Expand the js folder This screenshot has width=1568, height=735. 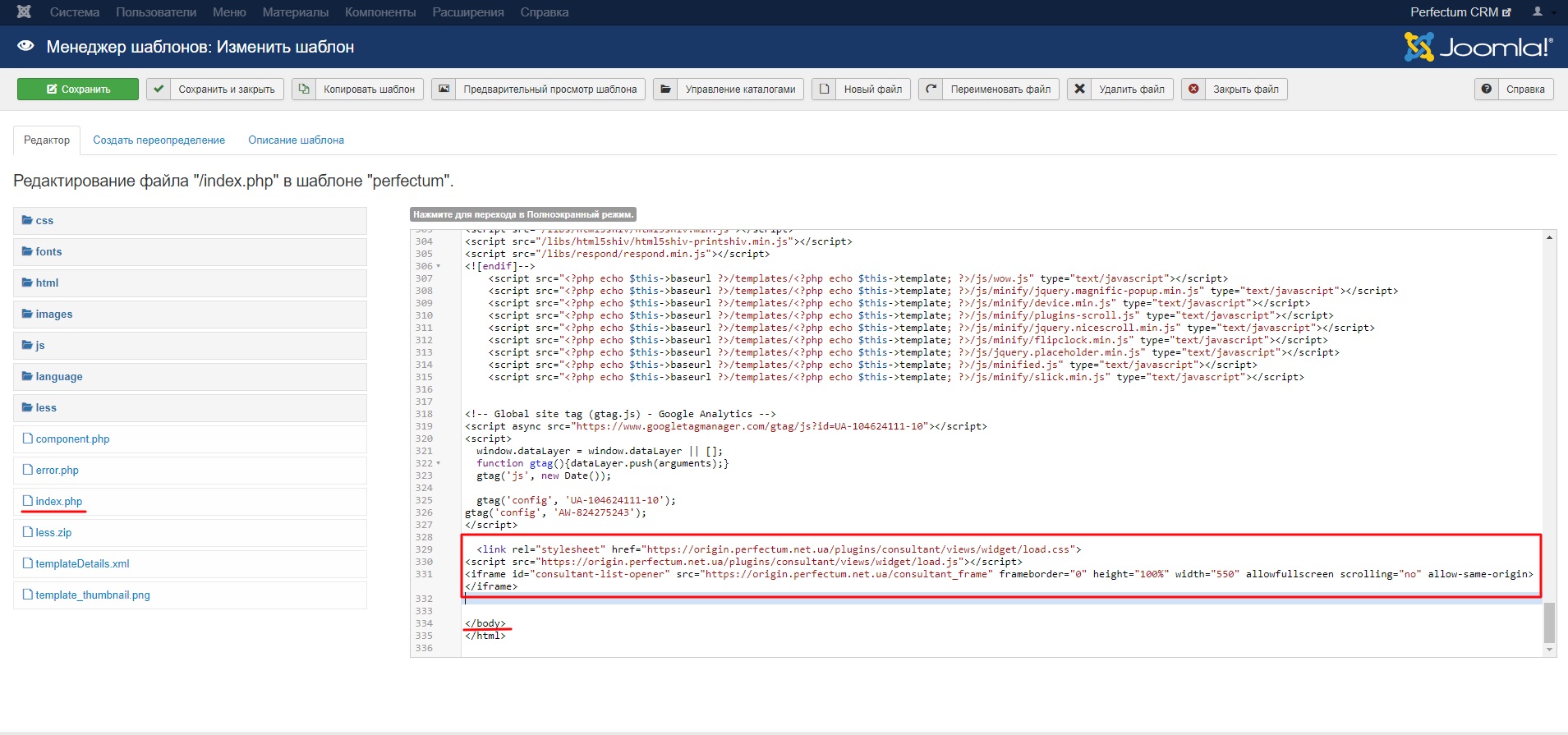tap(190, 346)
